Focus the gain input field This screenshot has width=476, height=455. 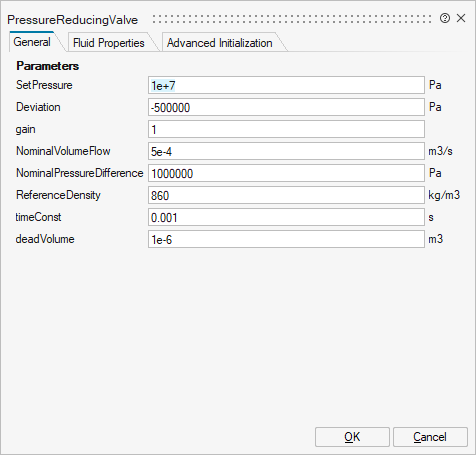286,129
